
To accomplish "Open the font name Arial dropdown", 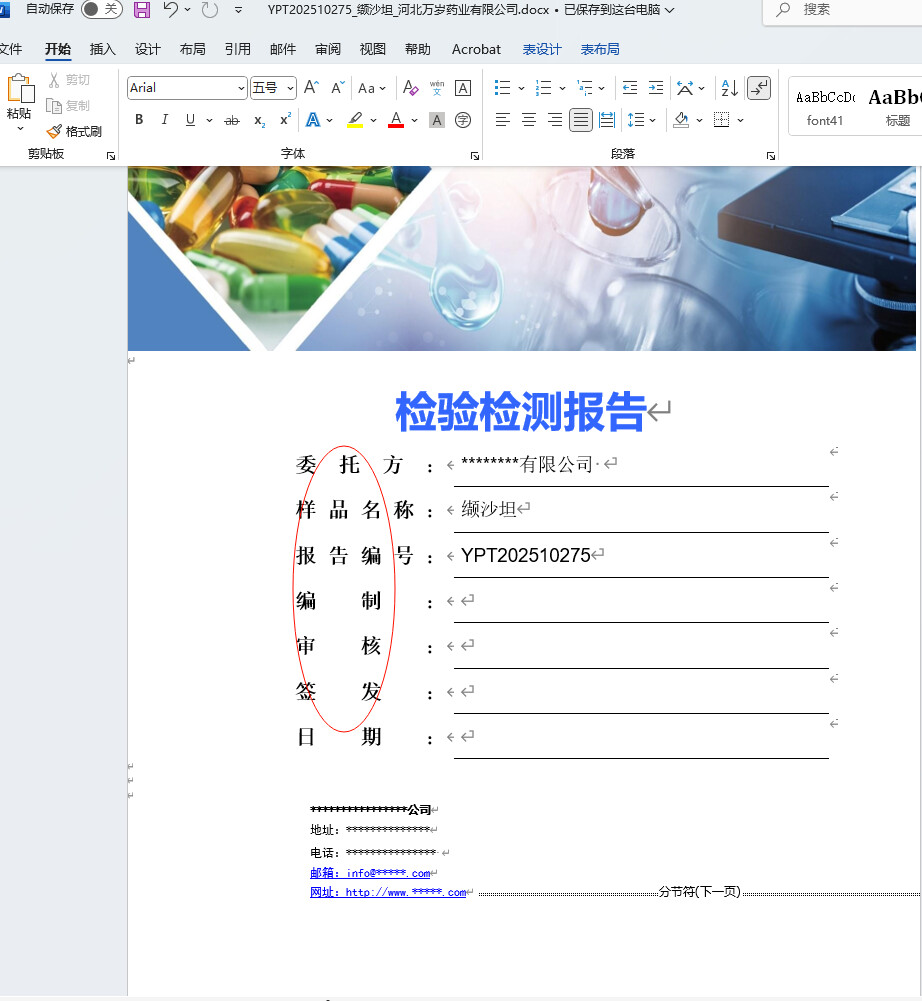I will click(241, 88).
